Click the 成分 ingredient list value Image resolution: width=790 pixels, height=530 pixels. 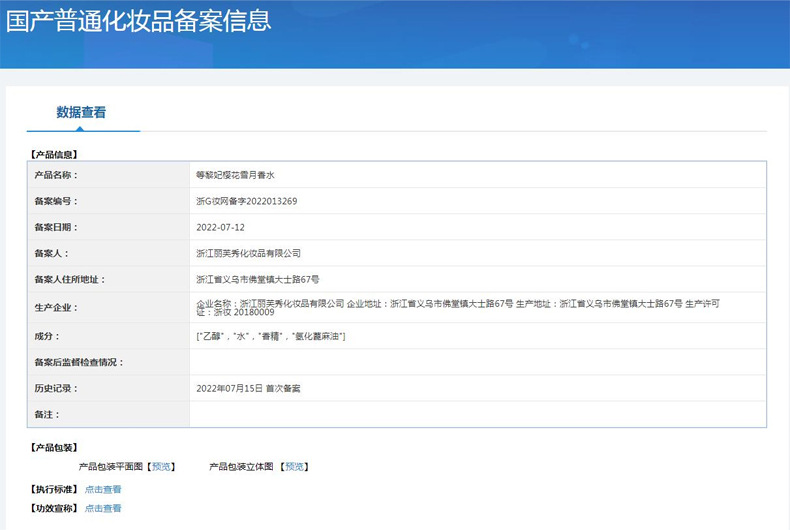[x=271, y=337]
